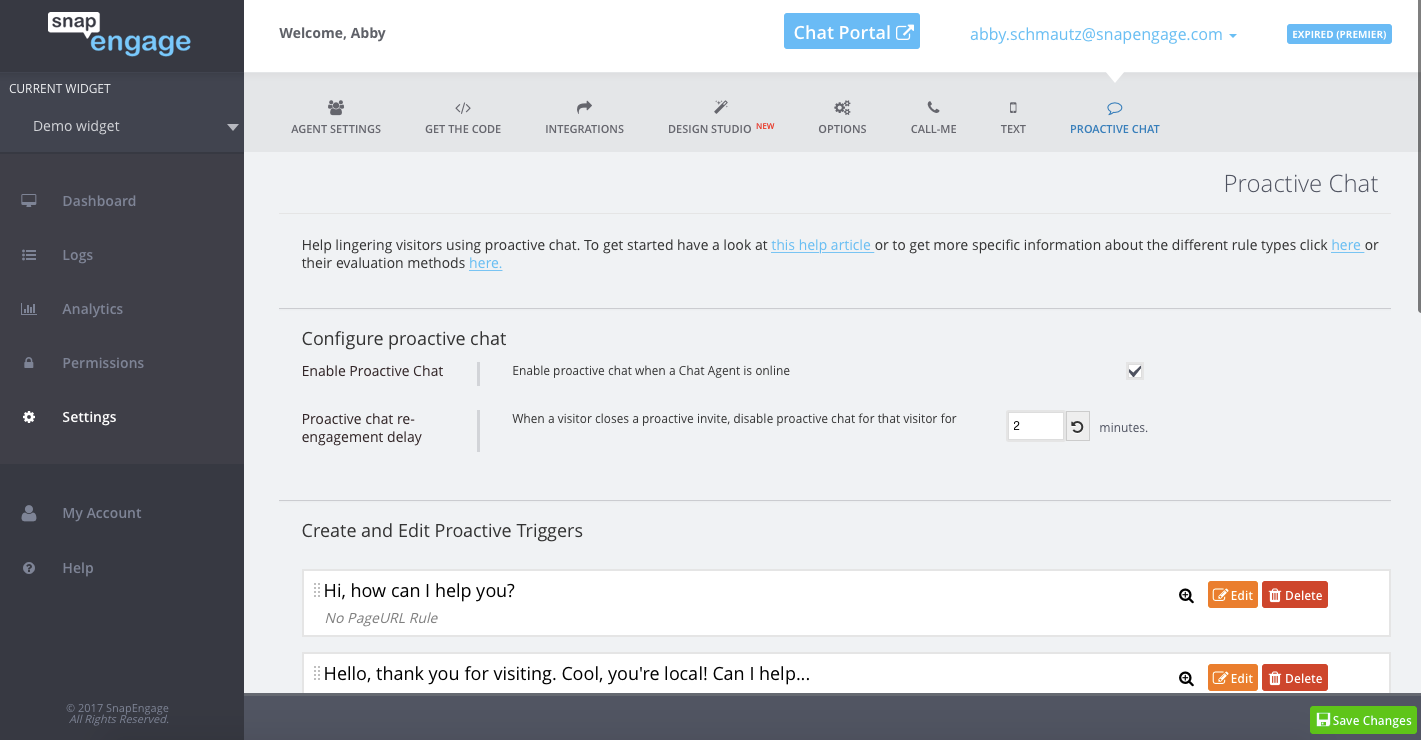Reset the re-engagement delay with the undo icon
This screenshot has height=740, width=1421.
[x=1077, y=426]
